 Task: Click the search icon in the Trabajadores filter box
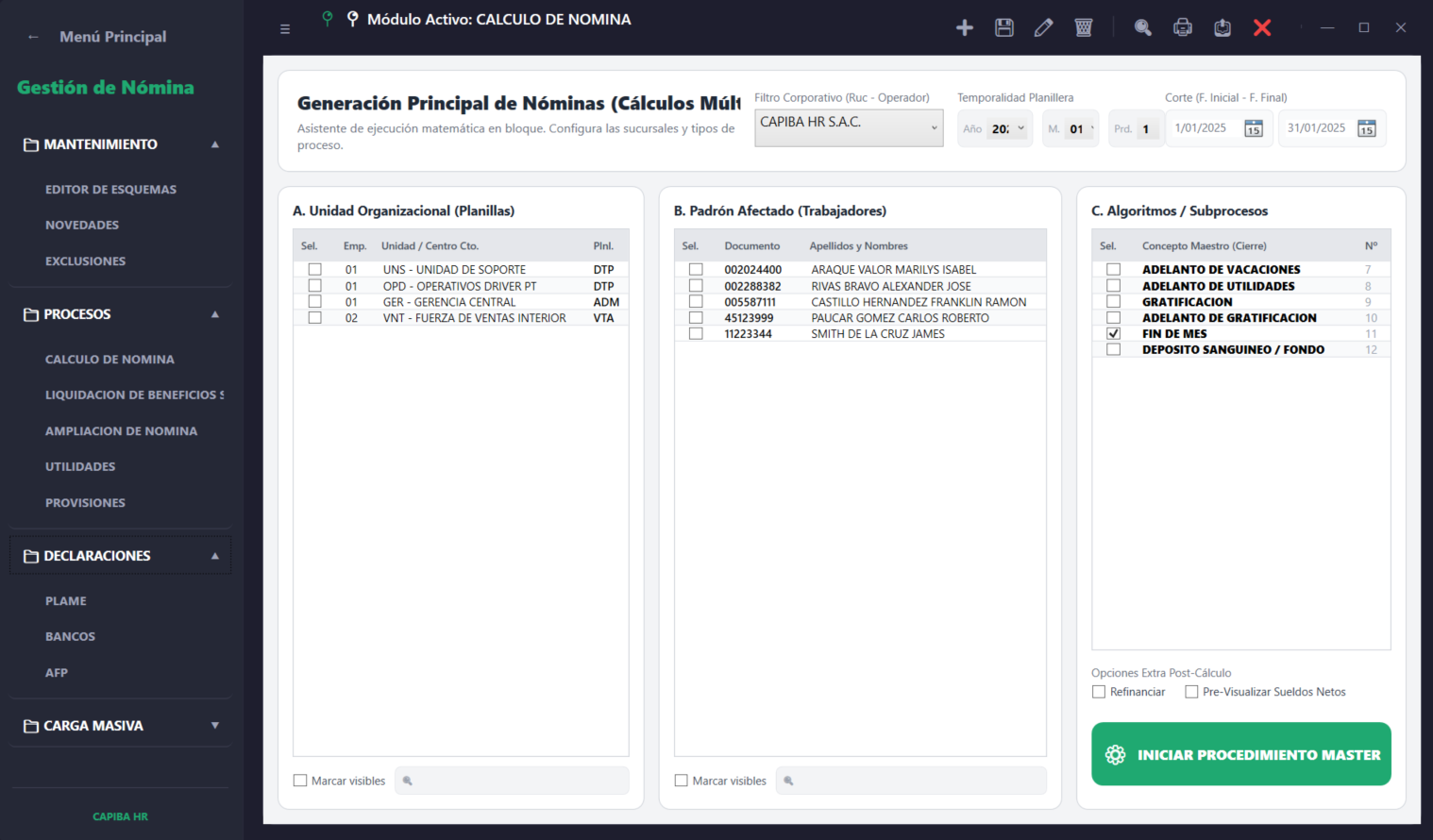(x=789, y=781)
